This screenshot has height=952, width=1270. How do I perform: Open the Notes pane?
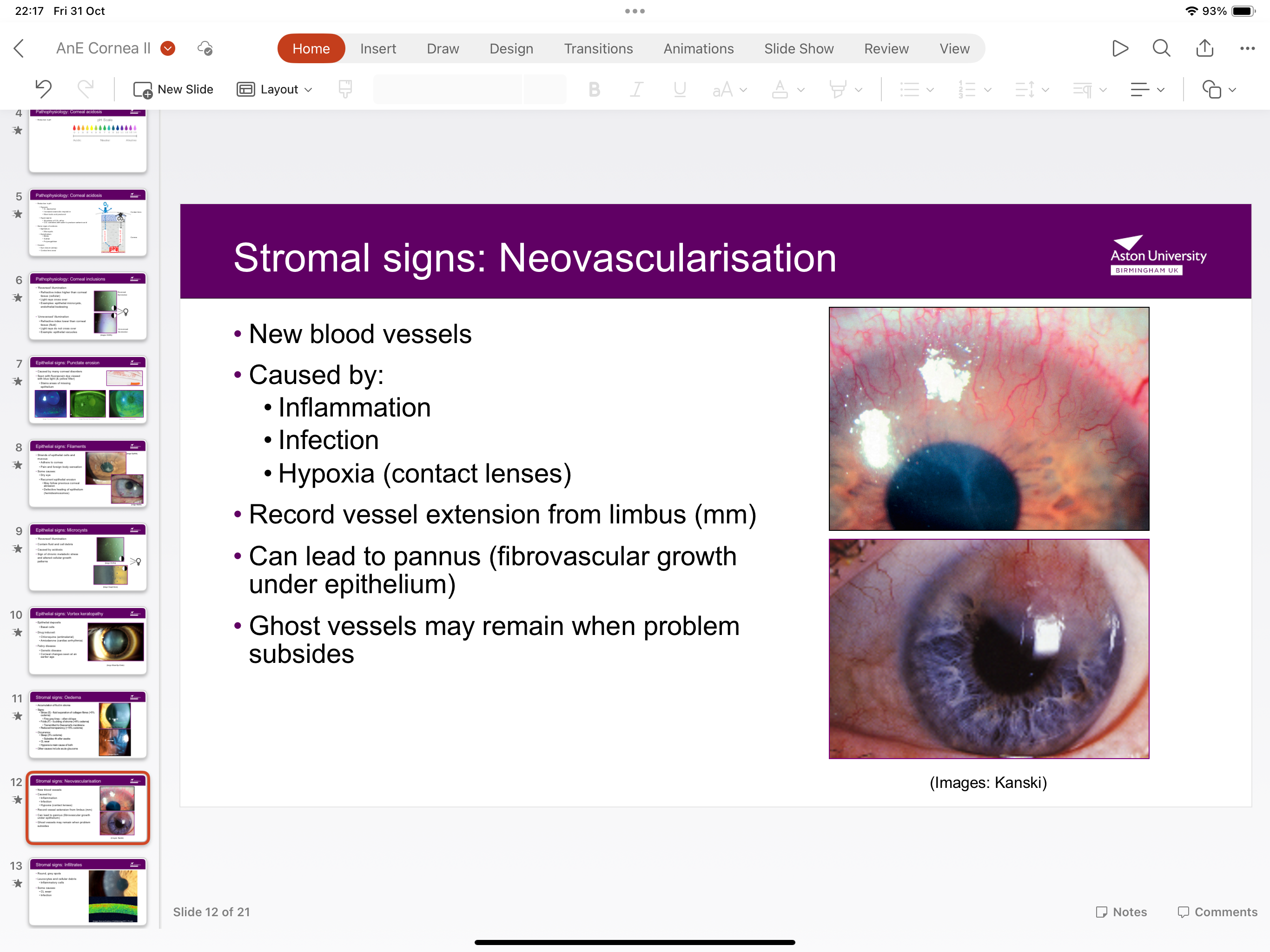tap(1121, 911)
